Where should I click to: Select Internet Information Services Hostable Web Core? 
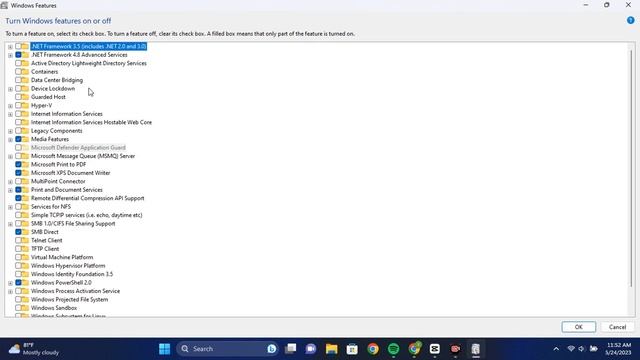[91, 122]
